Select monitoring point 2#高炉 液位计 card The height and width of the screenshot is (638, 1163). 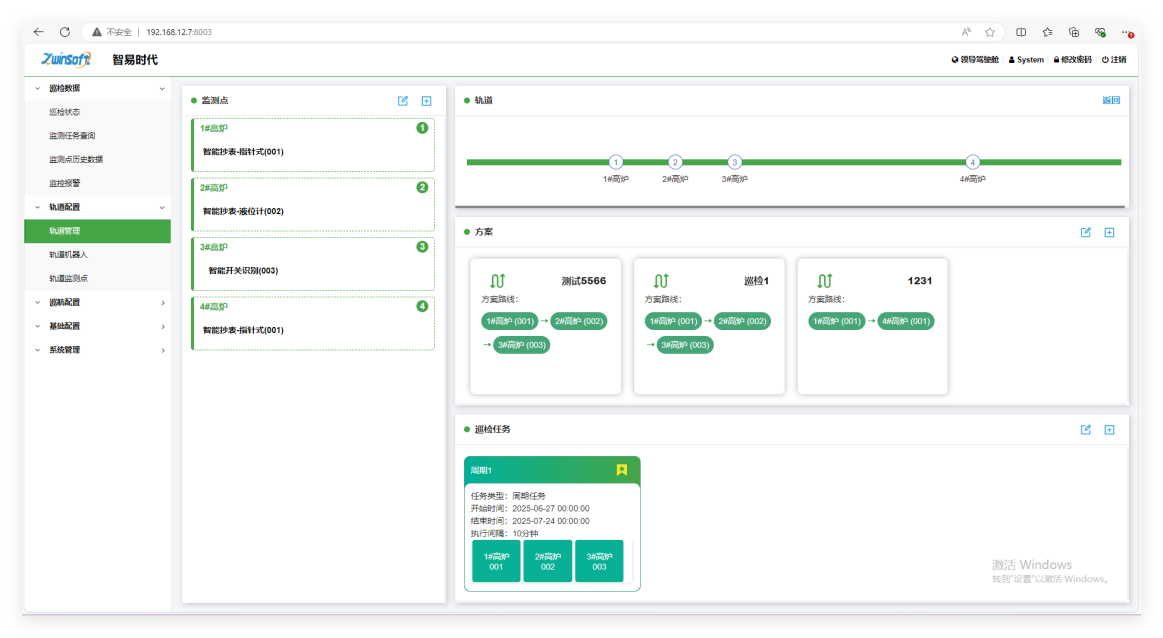click(x=313, y=204)
